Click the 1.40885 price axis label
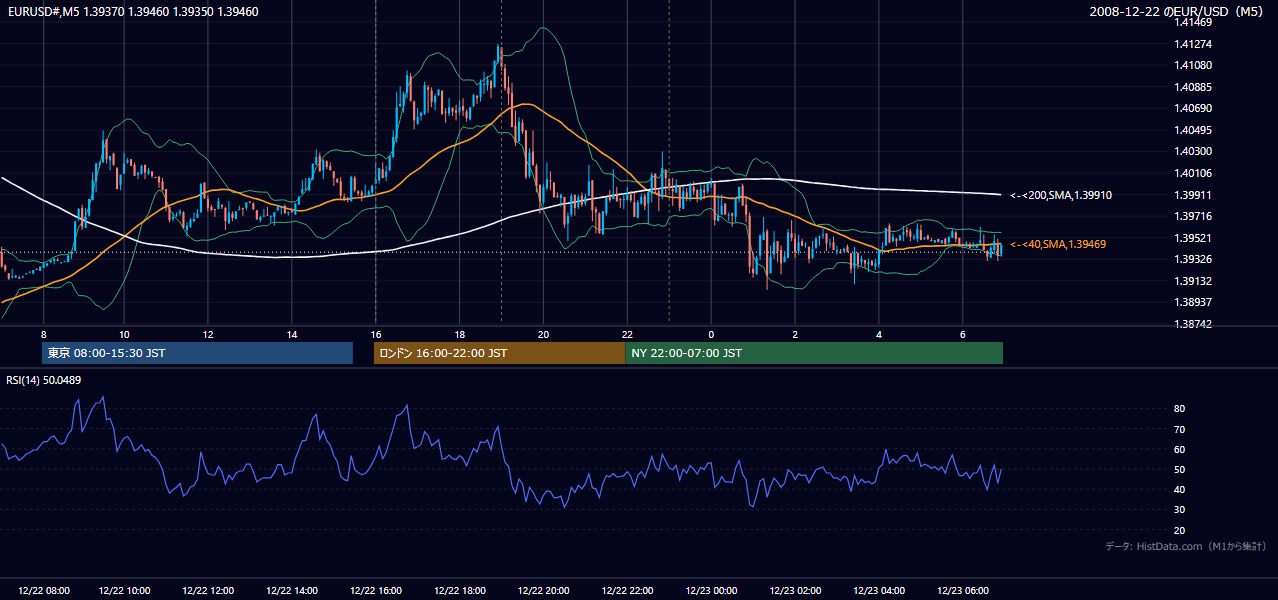This screenshot has height=600, width=1278. click(x=1192, y=87)
